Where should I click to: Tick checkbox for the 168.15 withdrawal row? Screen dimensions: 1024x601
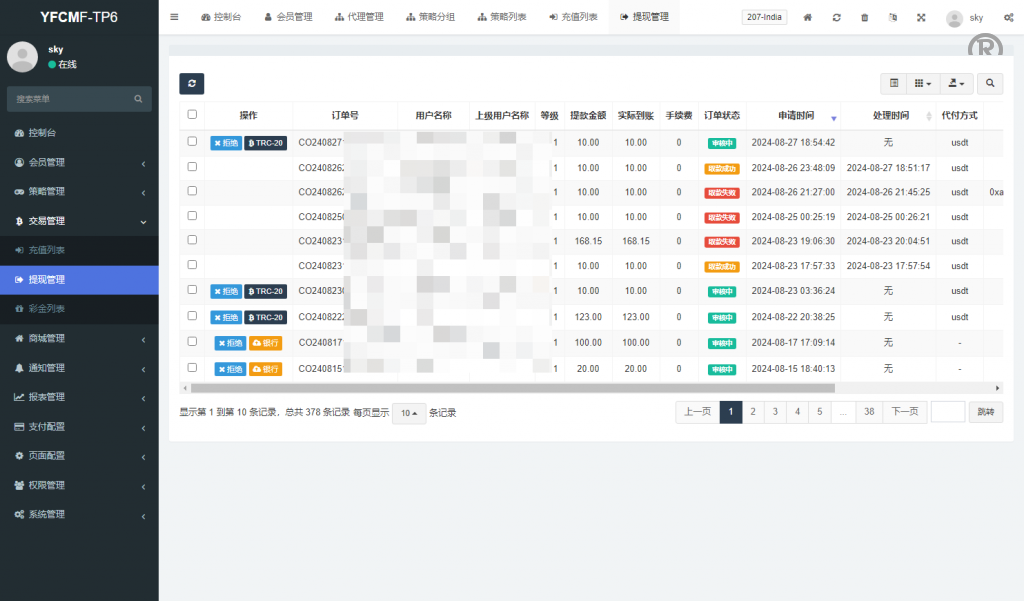(192, 240)
